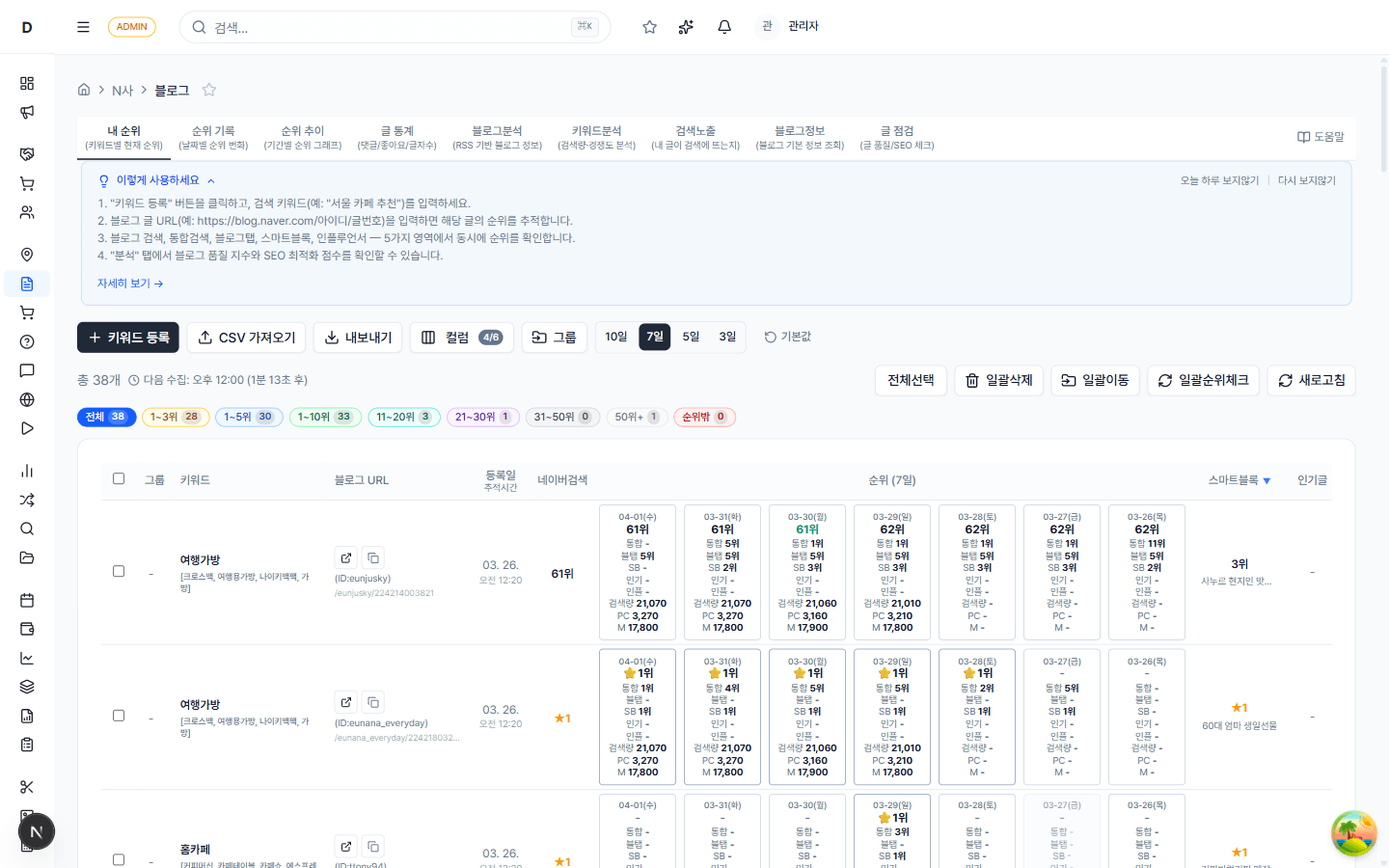This screenshot has width=1389, height=868.
Task: Copy URL icon for eunana_everyday blog
Action: (x=373, y=702)
